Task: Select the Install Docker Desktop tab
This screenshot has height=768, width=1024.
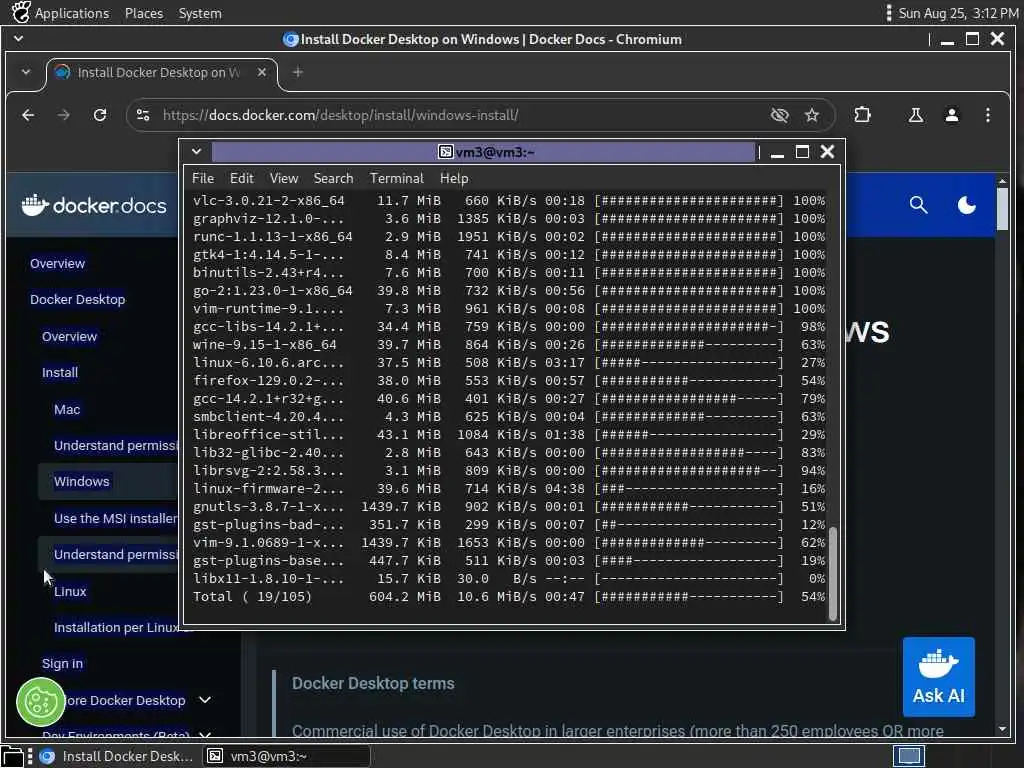Action: click(x=161, y=72)
